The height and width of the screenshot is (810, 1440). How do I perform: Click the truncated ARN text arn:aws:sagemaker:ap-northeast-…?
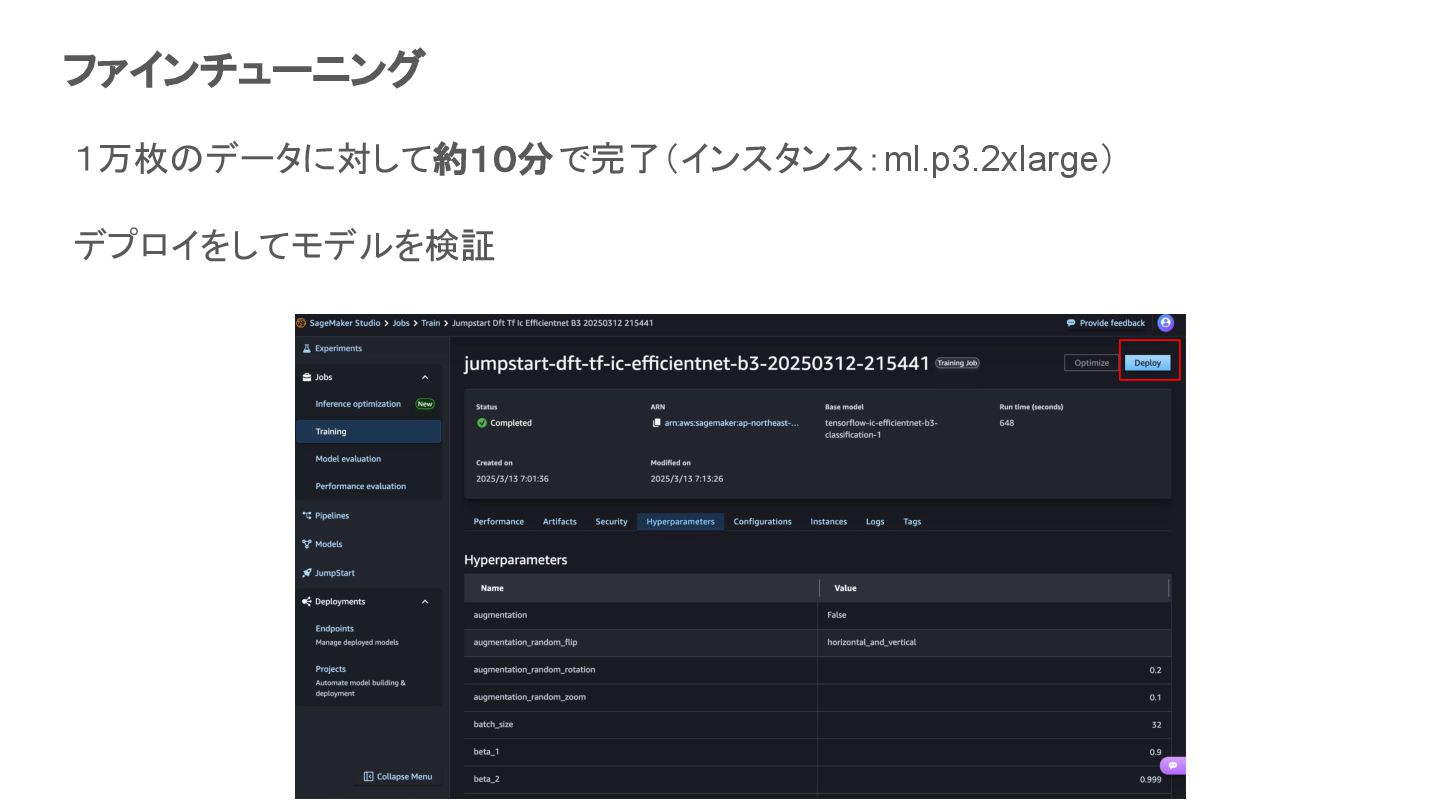(732, 423)
